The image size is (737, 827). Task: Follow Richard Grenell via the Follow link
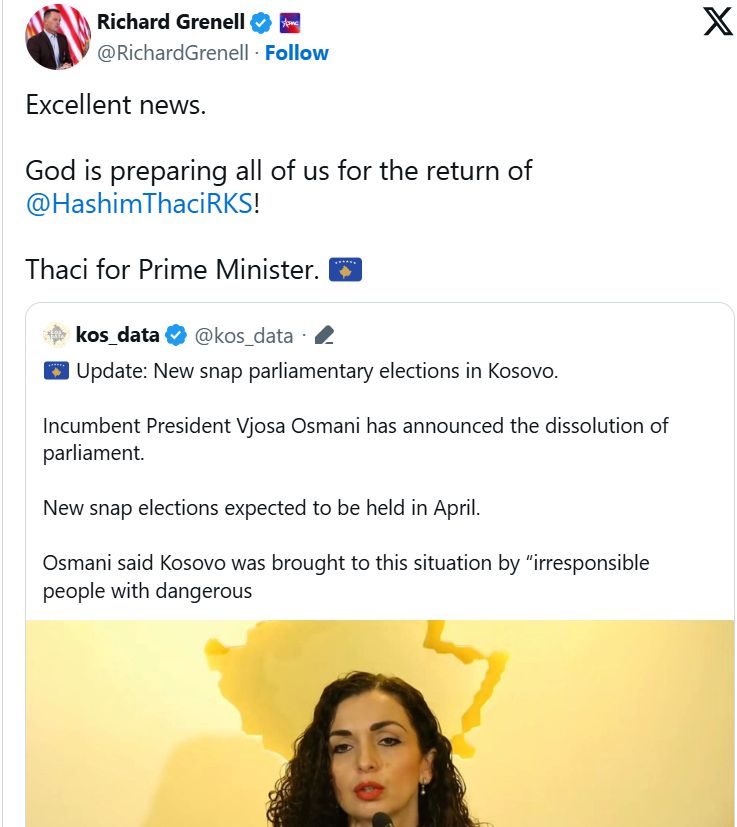point(296,53)
